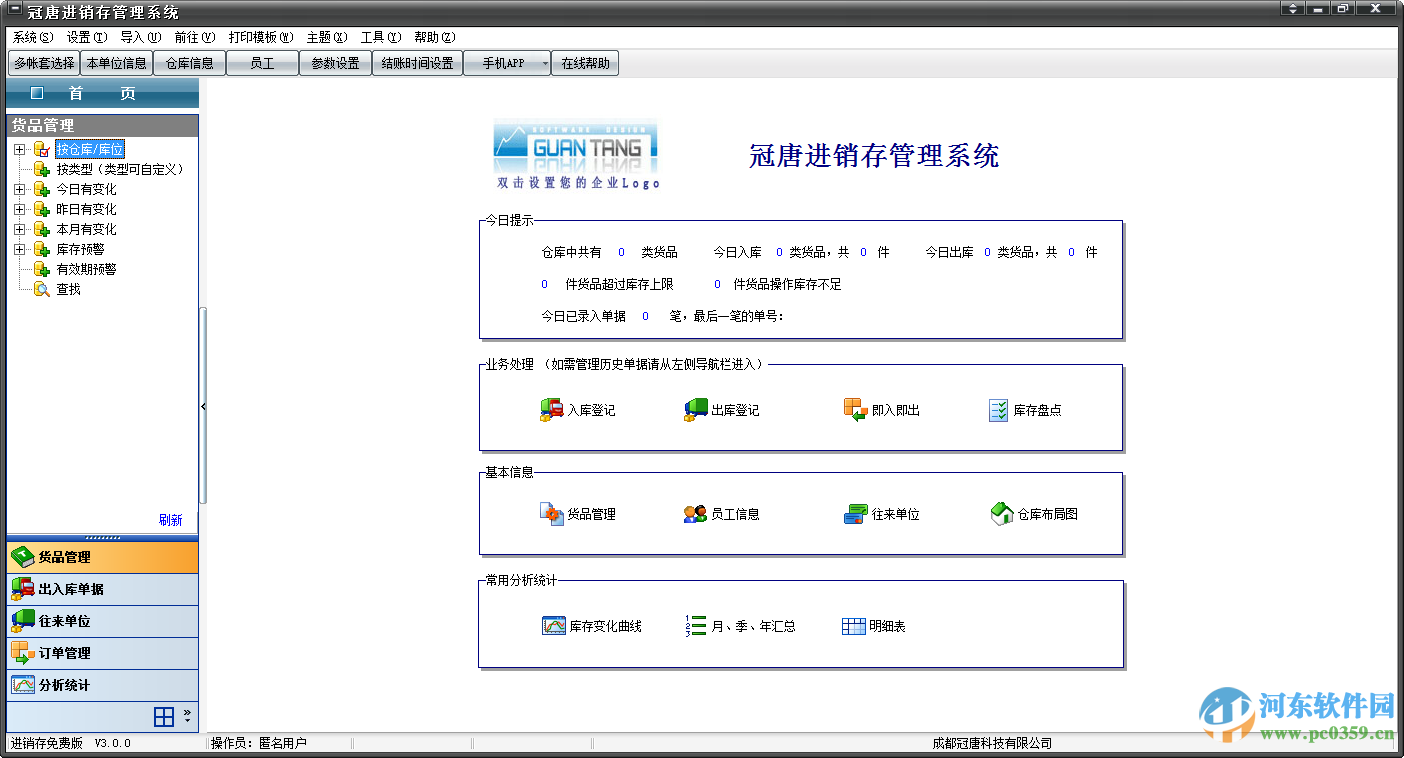The width and height of the screenshot is (1404, 758).
Task: Click the 首页 header square icon
Action: 37,93
